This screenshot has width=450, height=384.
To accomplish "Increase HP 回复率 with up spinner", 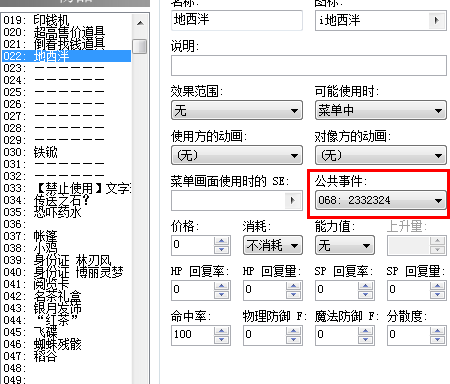I will 221,286.
